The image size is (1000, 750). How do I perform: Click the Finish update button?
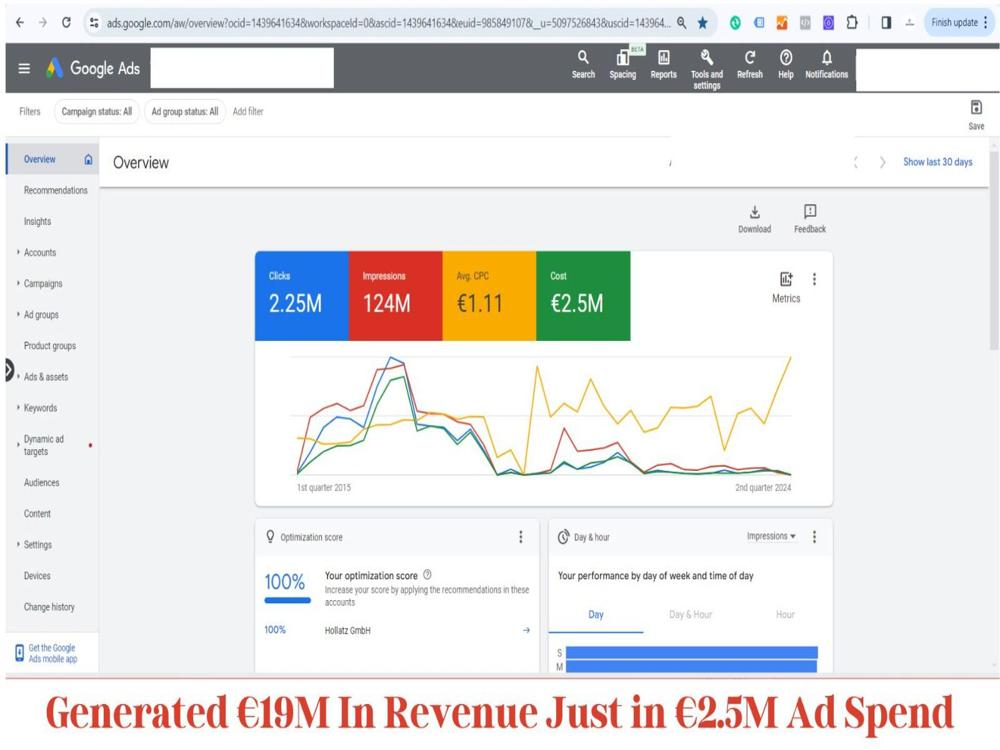click(959, 23)
